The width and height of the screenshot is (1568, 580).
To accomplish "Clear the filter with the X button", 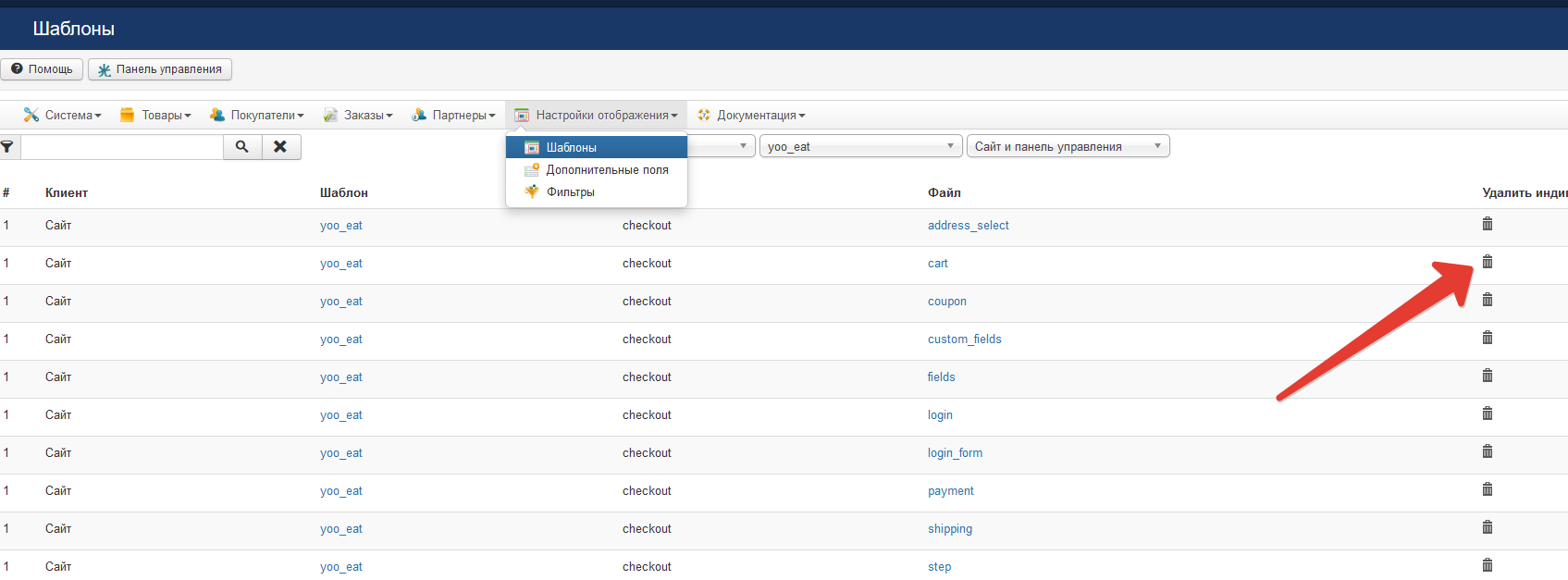I will (x=281, y=147).
